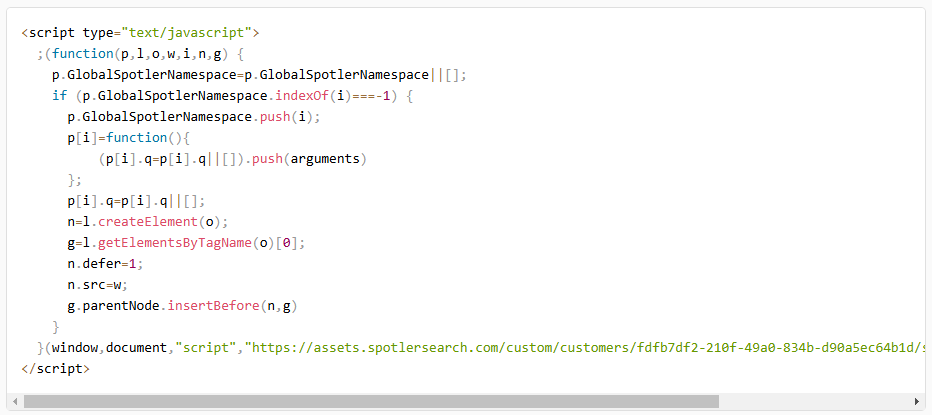Screen dimensions: 932x415
Task: Click the push(arguments) line
Action: click(x=232, y=159)
